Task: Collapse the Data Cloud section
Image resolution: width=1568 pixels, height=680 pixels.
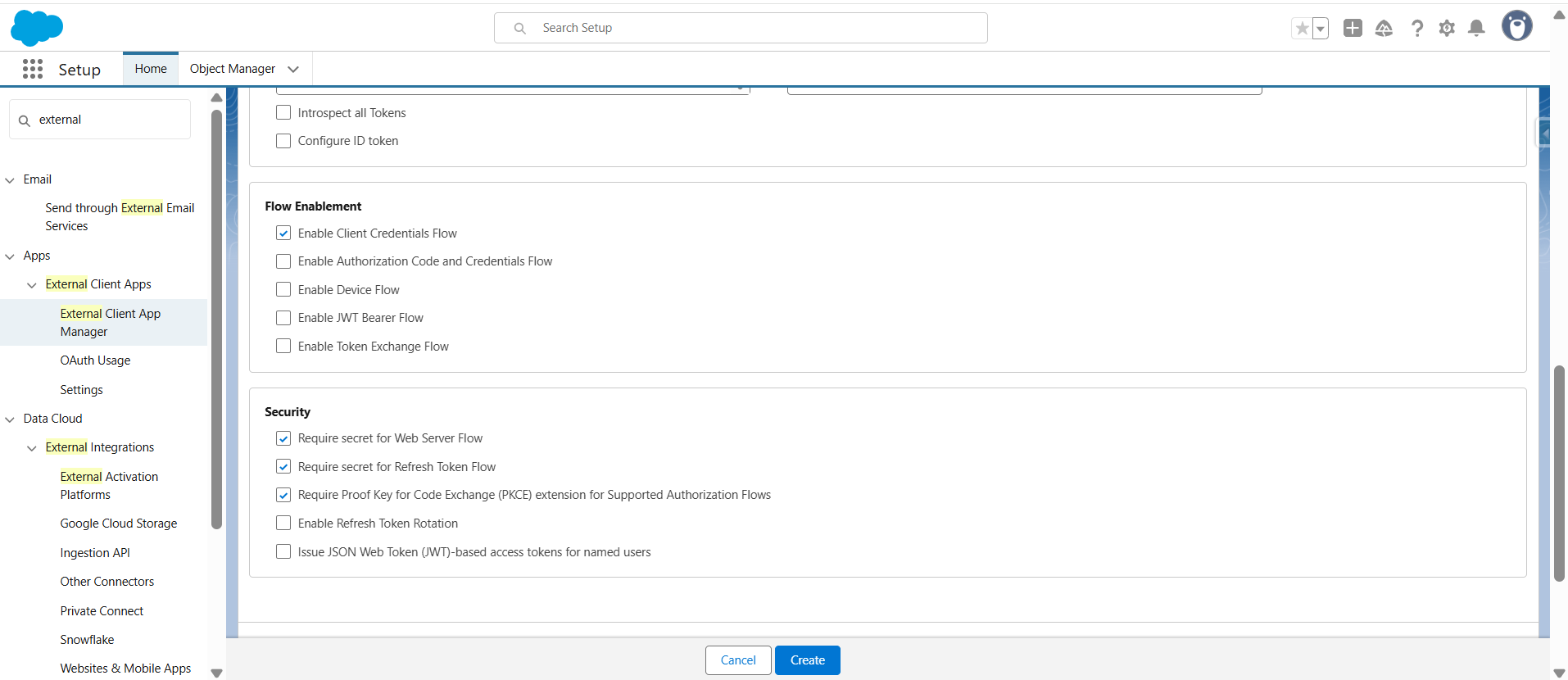Action: point(11,419)
